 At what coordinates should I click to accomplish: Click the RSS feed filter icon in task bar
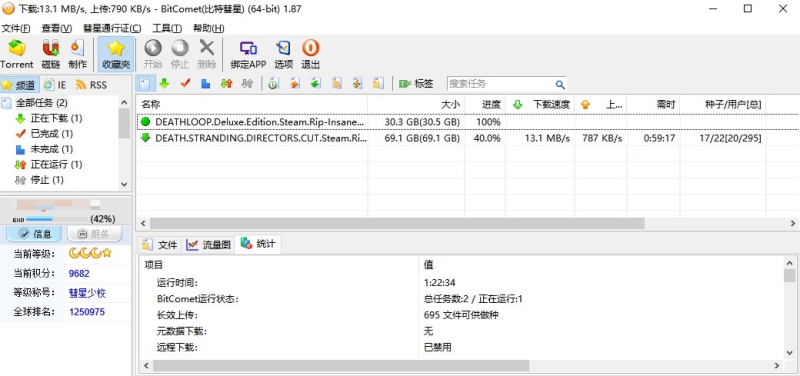(x=337, y=84)
